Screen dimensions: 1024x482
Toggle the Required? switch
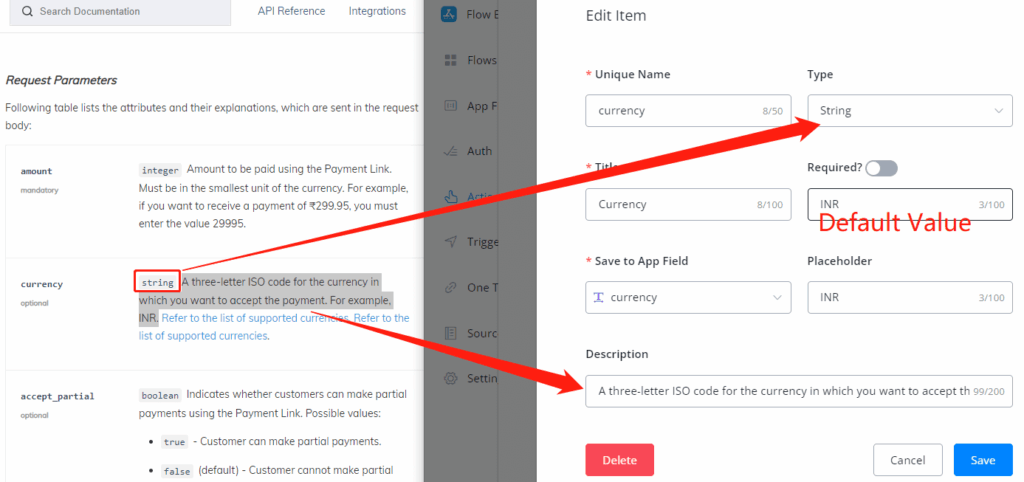(x=882, y=168)
